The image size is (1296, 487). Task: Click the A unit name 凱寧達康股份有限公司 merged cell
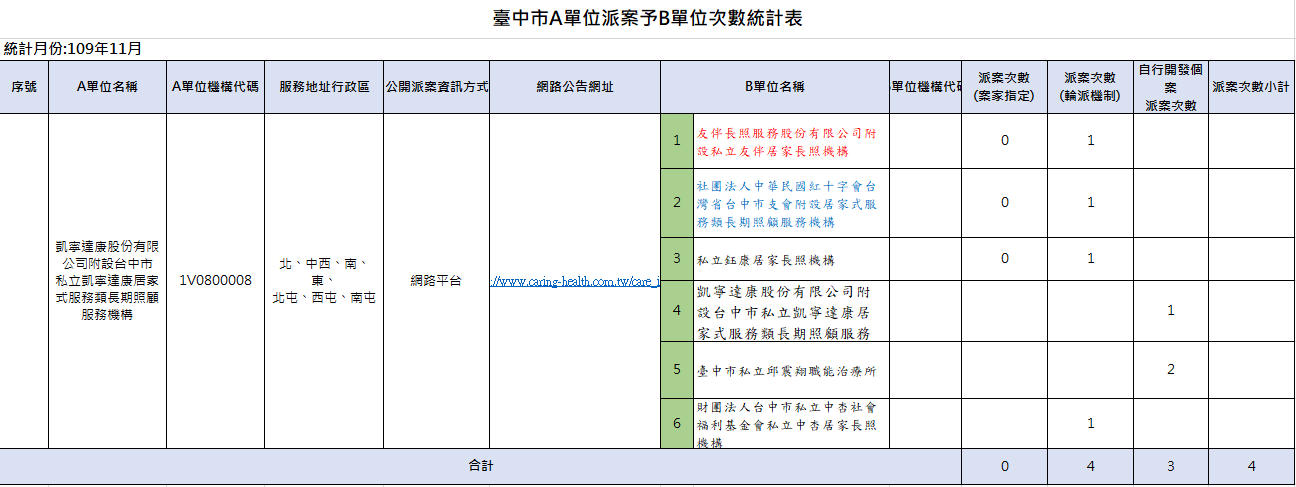pos(107,280)
